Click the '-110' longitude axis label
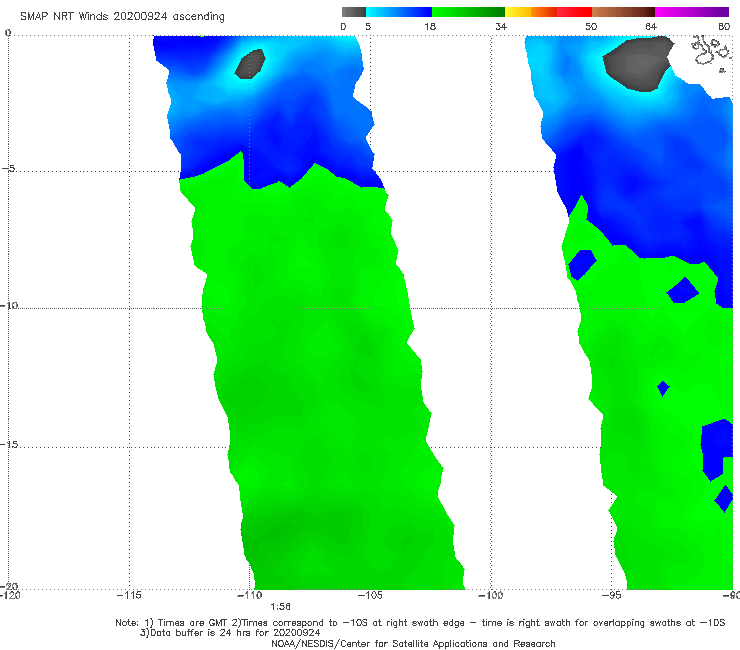This screenshot has height=650, width=740. click(x=249, y=595)
